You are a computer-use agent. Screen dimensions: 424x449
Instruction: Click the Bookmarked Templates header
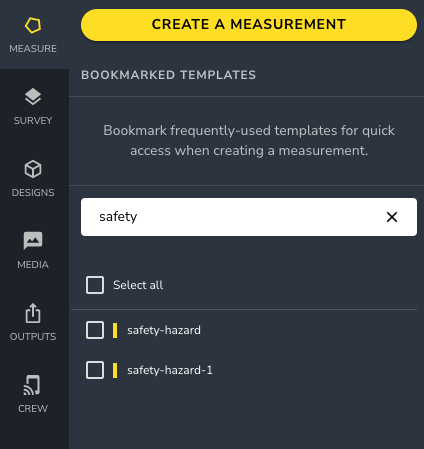(169, 75)
